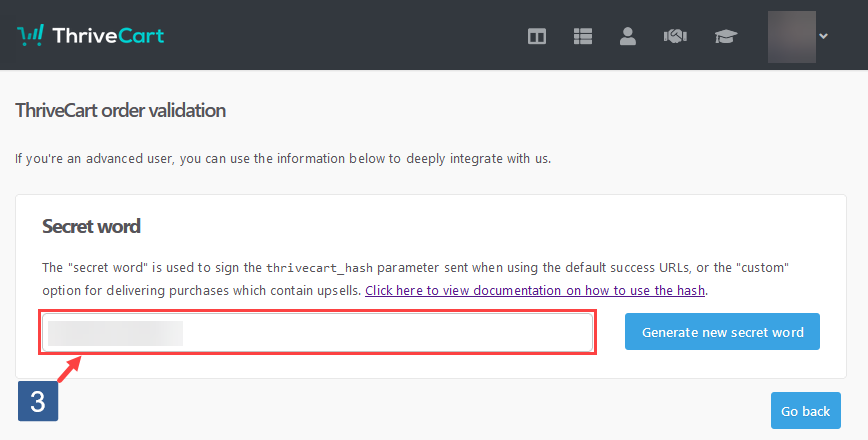Click the ThriveCart logo
868x440 pixels.
pyautogui.click(x=91, y=36)
